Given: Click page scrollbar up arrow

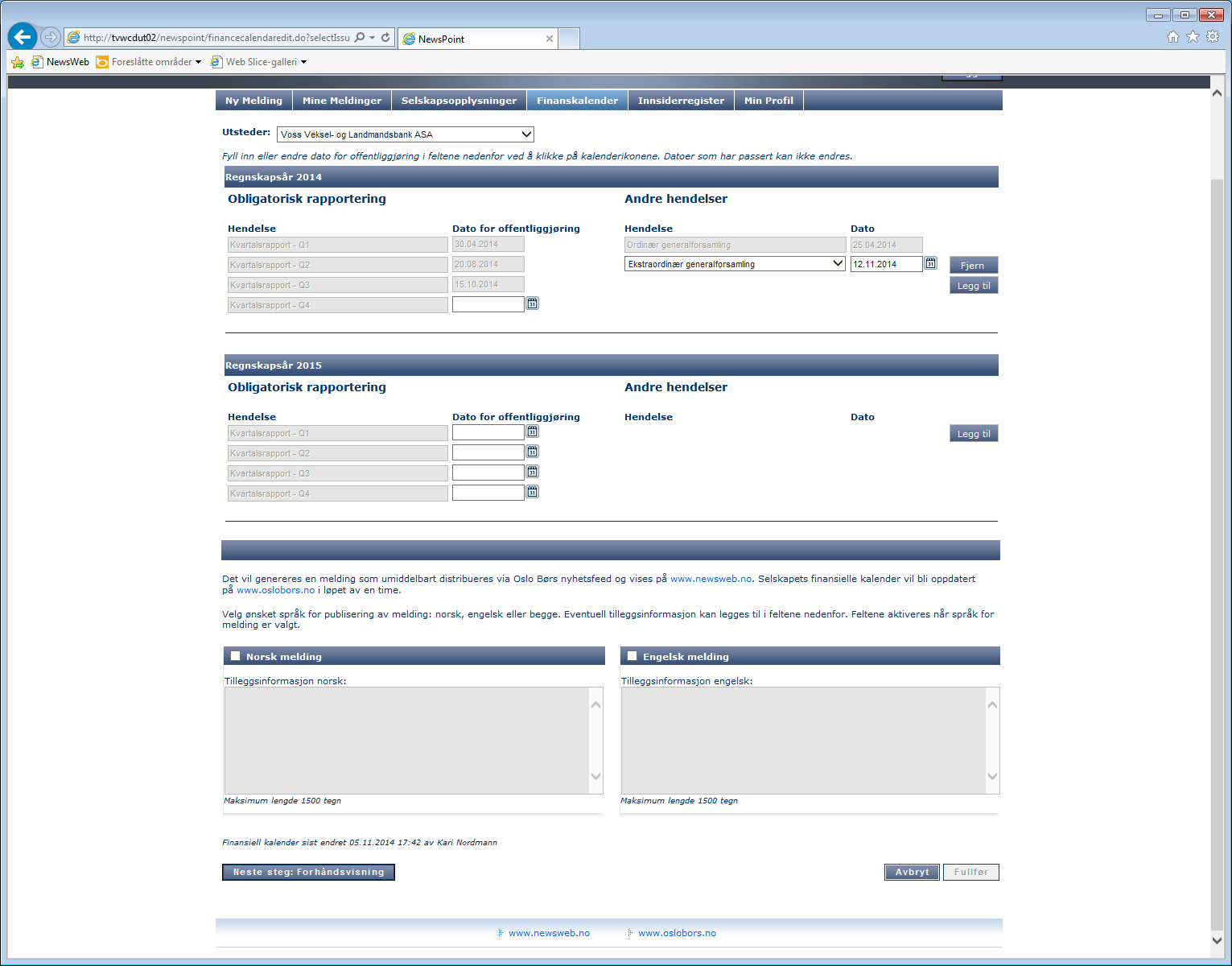Looking at the screenshot, I should pos(1217,93).
